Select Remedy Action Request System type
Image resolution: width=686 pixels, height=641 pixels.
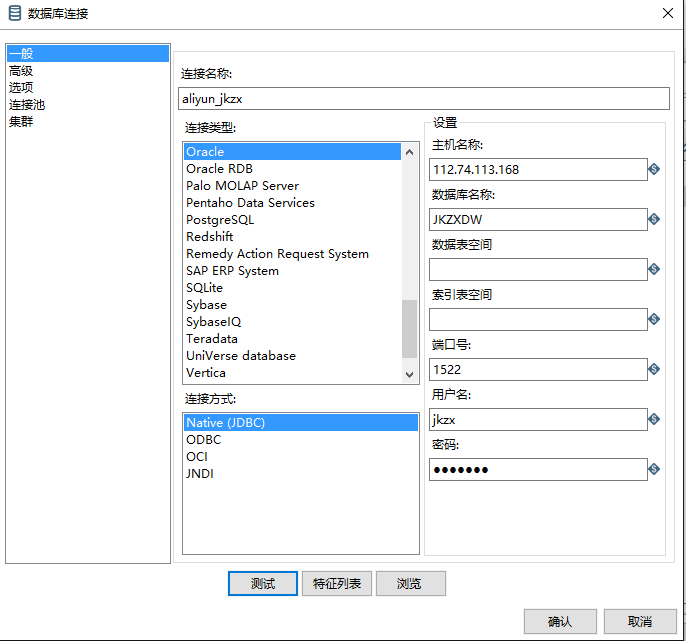coord(292,254)
